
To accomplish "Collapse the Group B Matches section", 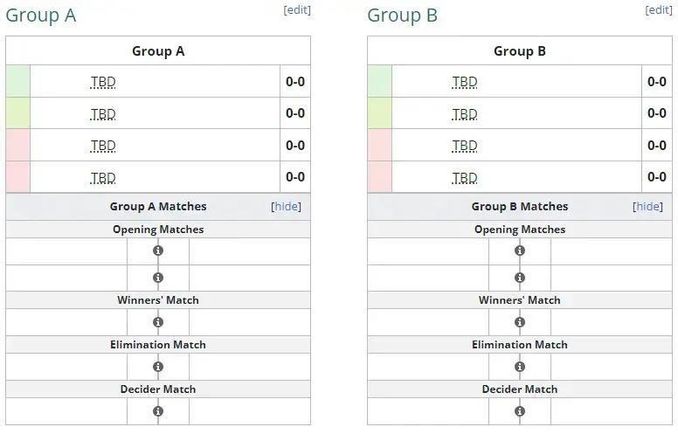I will pyautogui.click(x=648, y=207).
